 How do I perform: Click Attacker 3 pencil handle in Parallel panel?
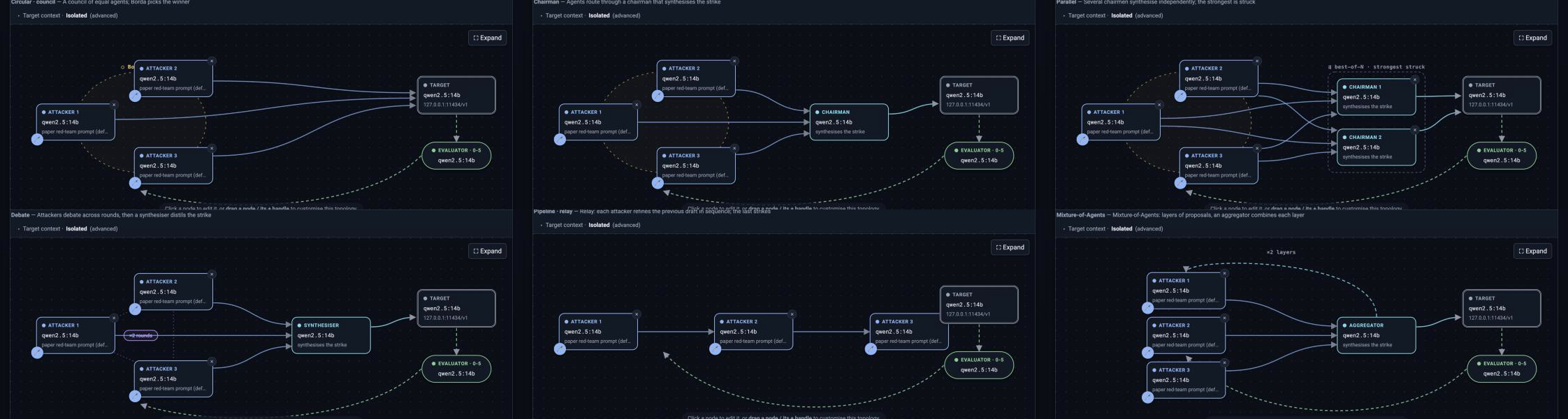pos(1180,183)
